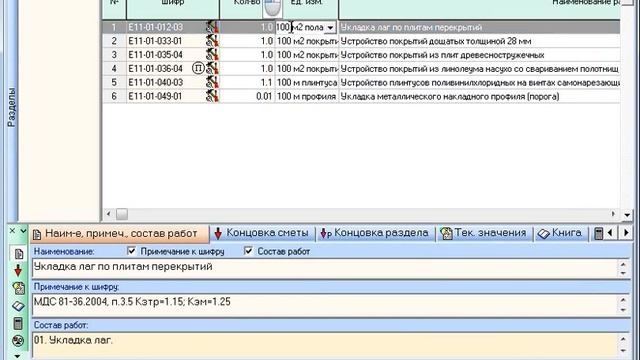The image size is (640, 360).
Task: Click the round face icon in the sidebar strip
Action: pyautogui.click(x=18, y=340)
